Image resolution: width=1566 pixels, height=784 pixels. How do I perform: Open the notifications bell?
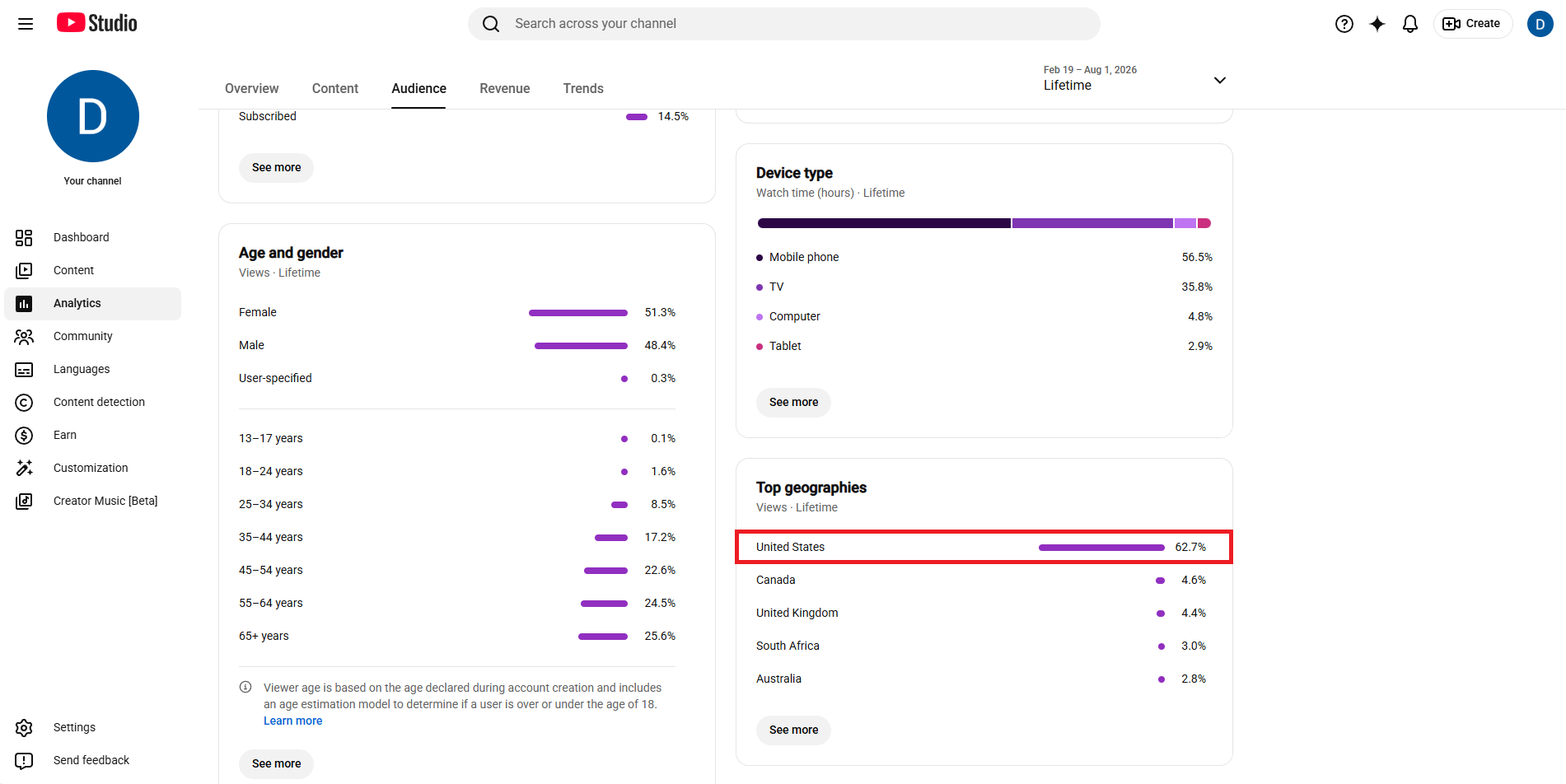(x=1410, y=24)
